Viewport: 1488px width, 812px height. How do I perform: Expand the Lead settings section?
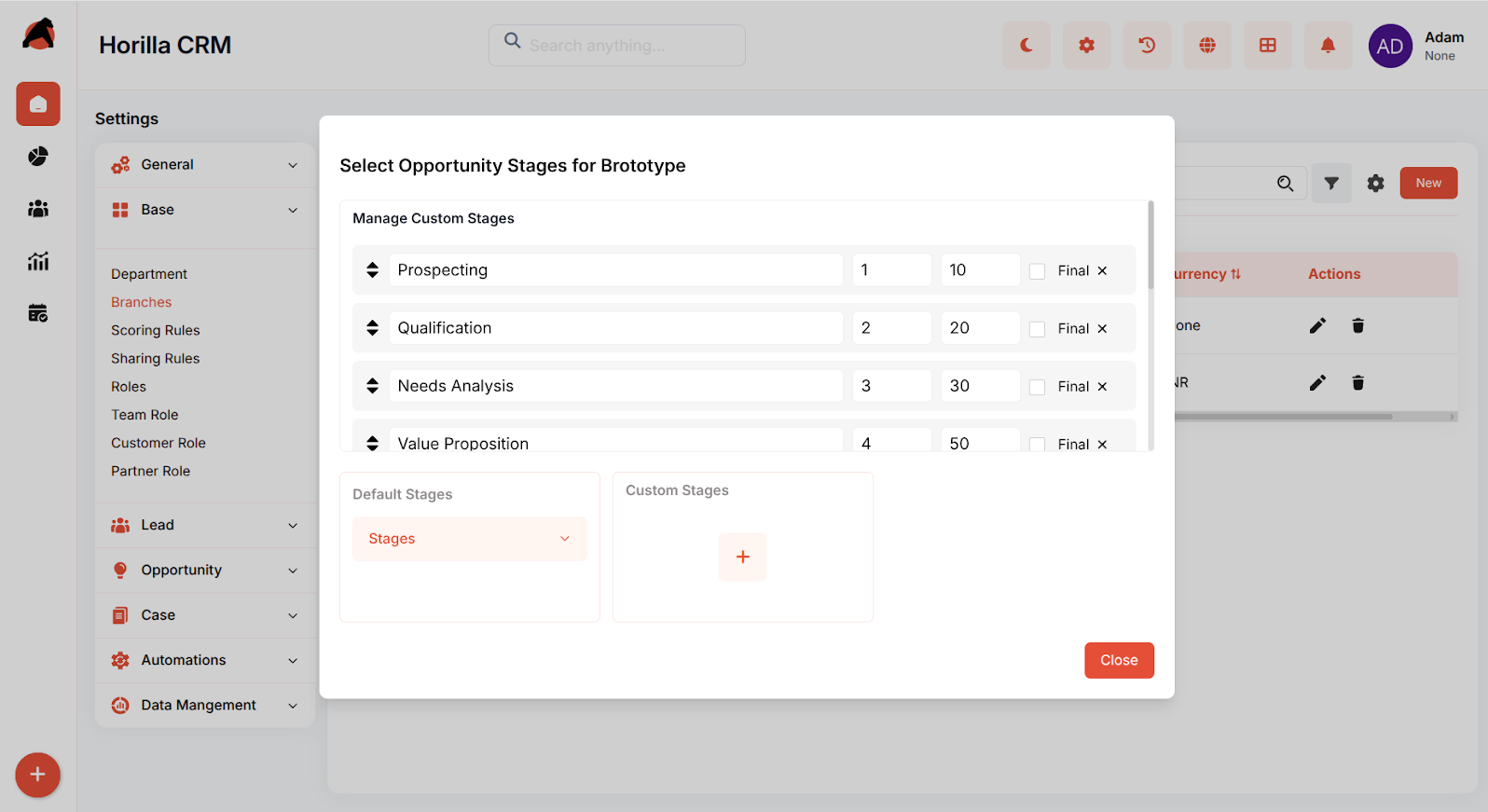click(205, 525)
